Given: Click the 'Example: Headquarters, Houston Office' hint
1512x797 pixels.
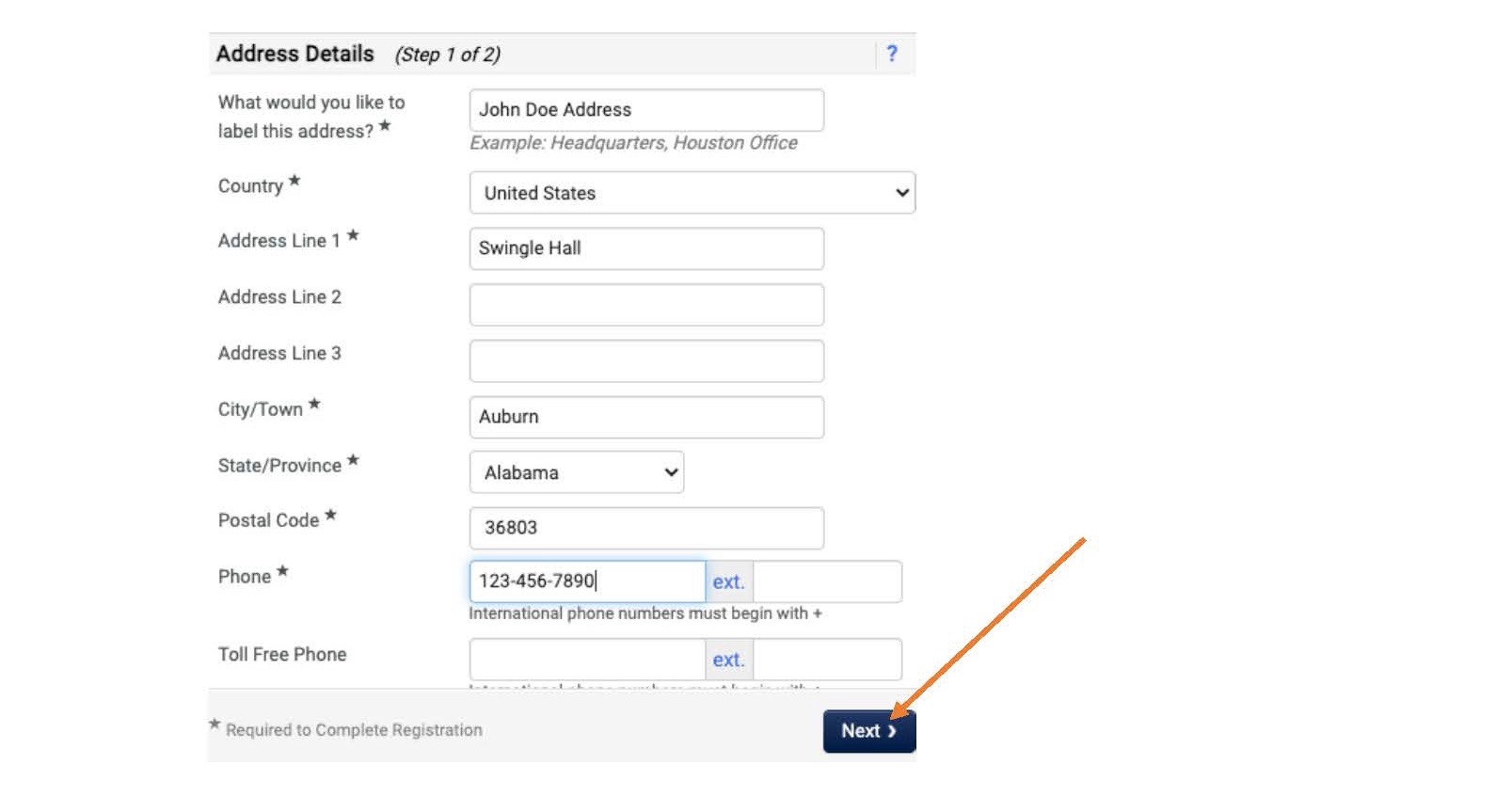Looking at the screenshot, I should click(x=633, y=143).
